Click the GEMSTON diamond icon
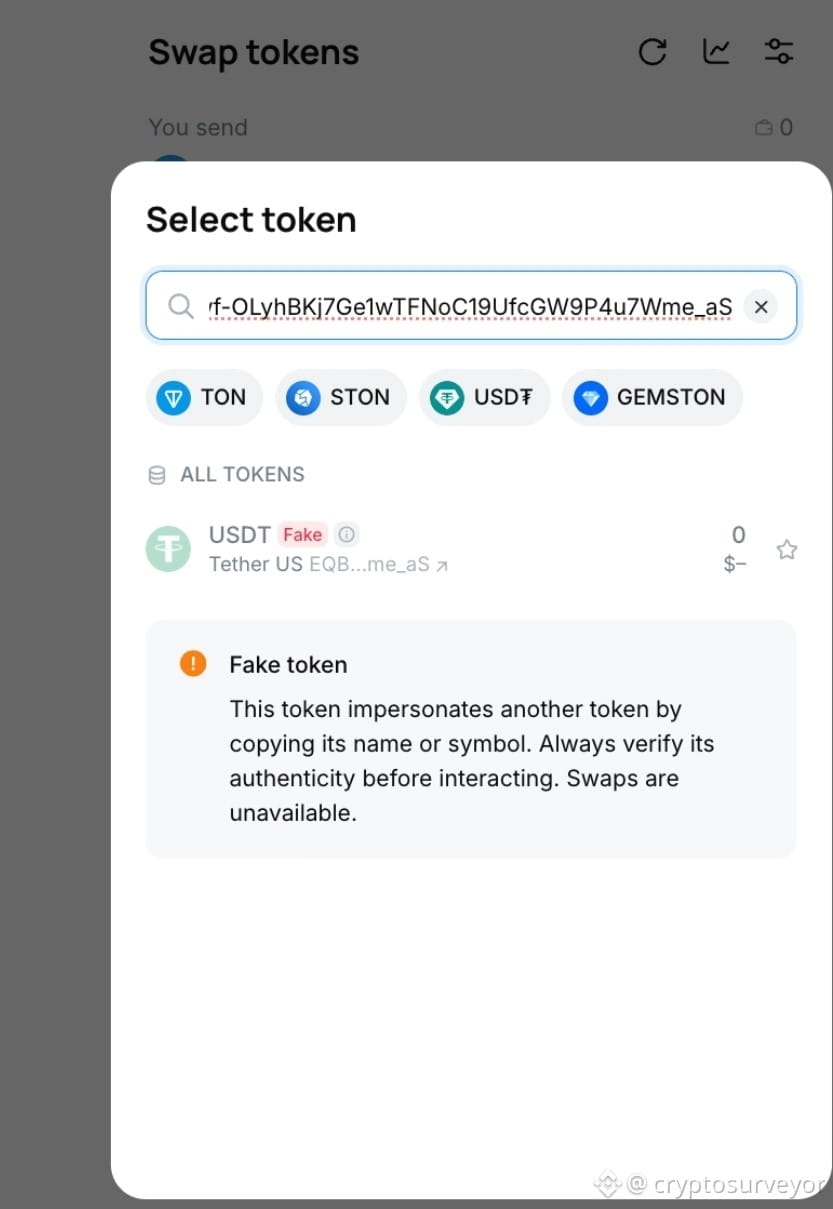833x1209 pixels. pyautogui.click(x=591, y=398)
